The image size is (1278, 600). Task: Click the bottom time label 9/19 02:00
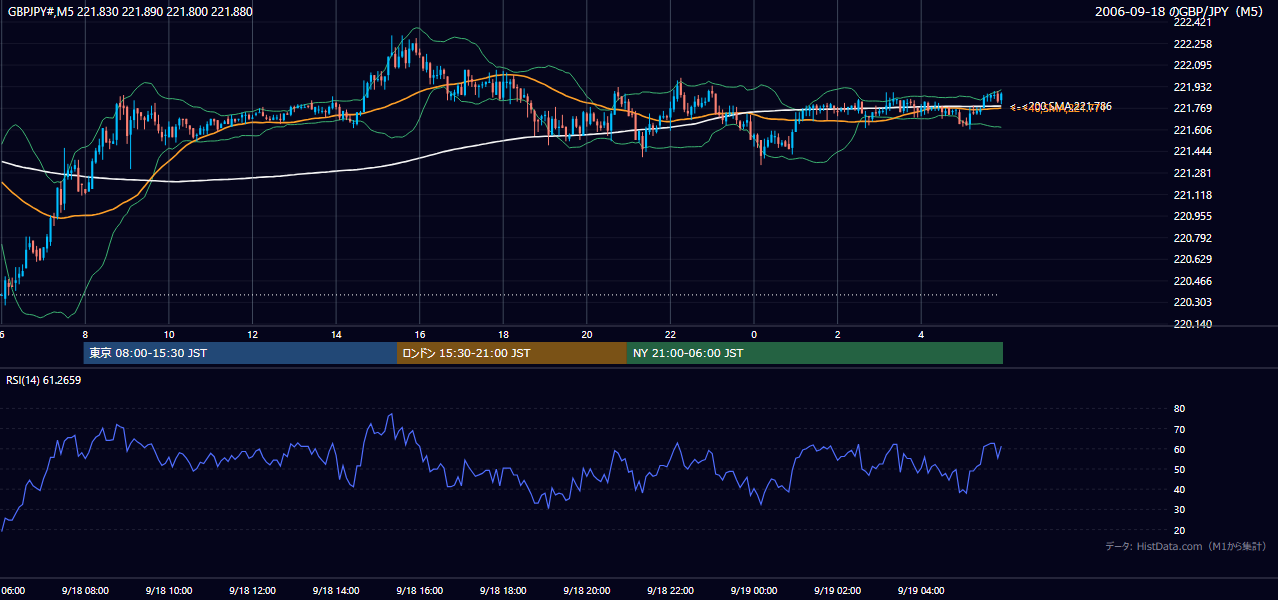[837, 590]
